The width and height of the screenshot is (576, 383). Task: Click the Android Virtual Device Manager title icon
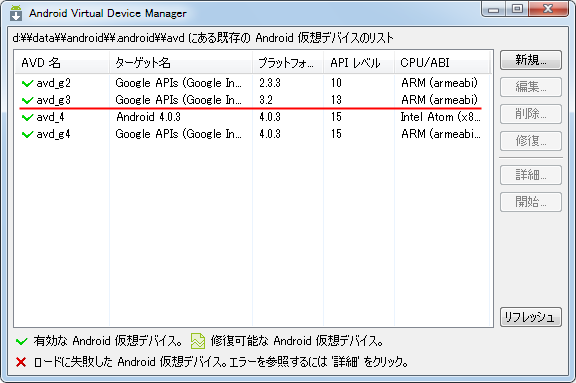tap(16, 13)
